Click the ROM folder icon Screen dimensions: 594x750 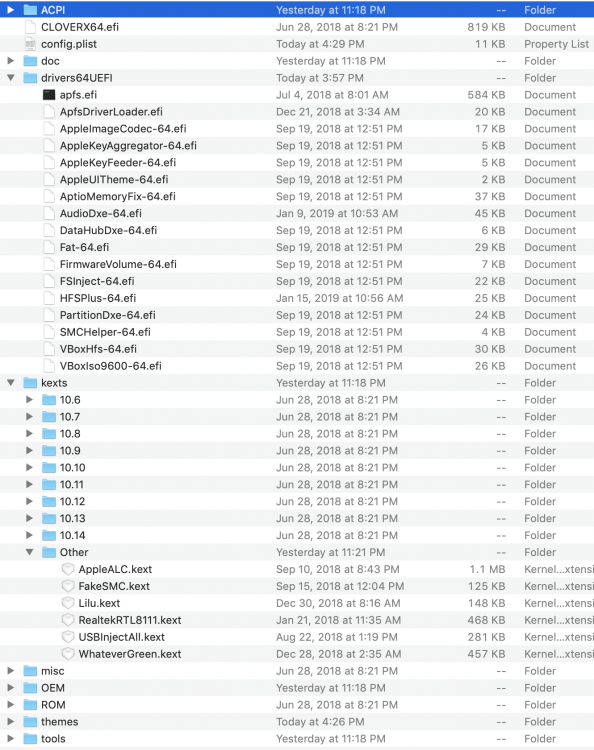point(30,705)
